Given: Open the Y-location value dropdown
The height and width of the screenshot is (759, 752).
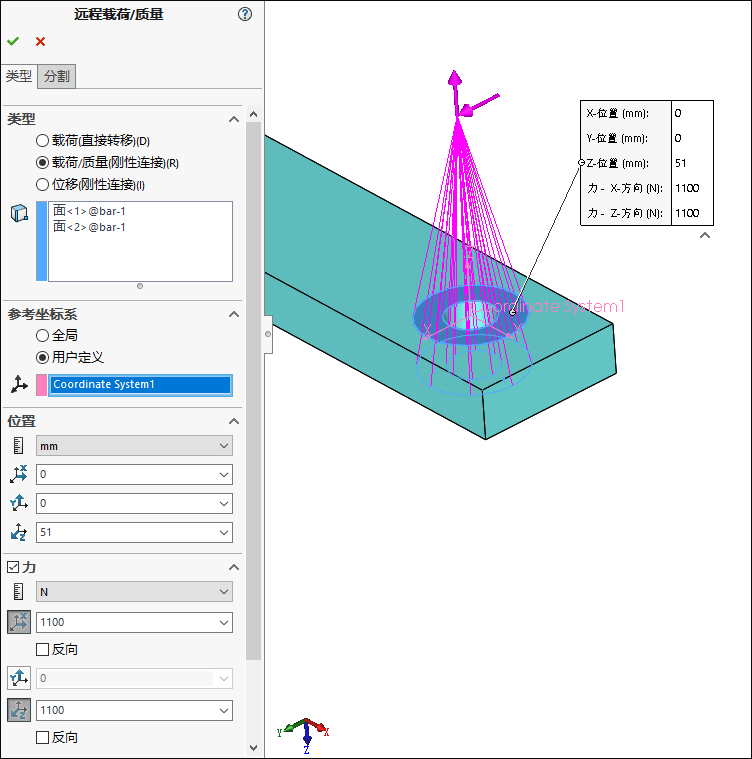Looking at the screenshot, I should tap(224, 504).
